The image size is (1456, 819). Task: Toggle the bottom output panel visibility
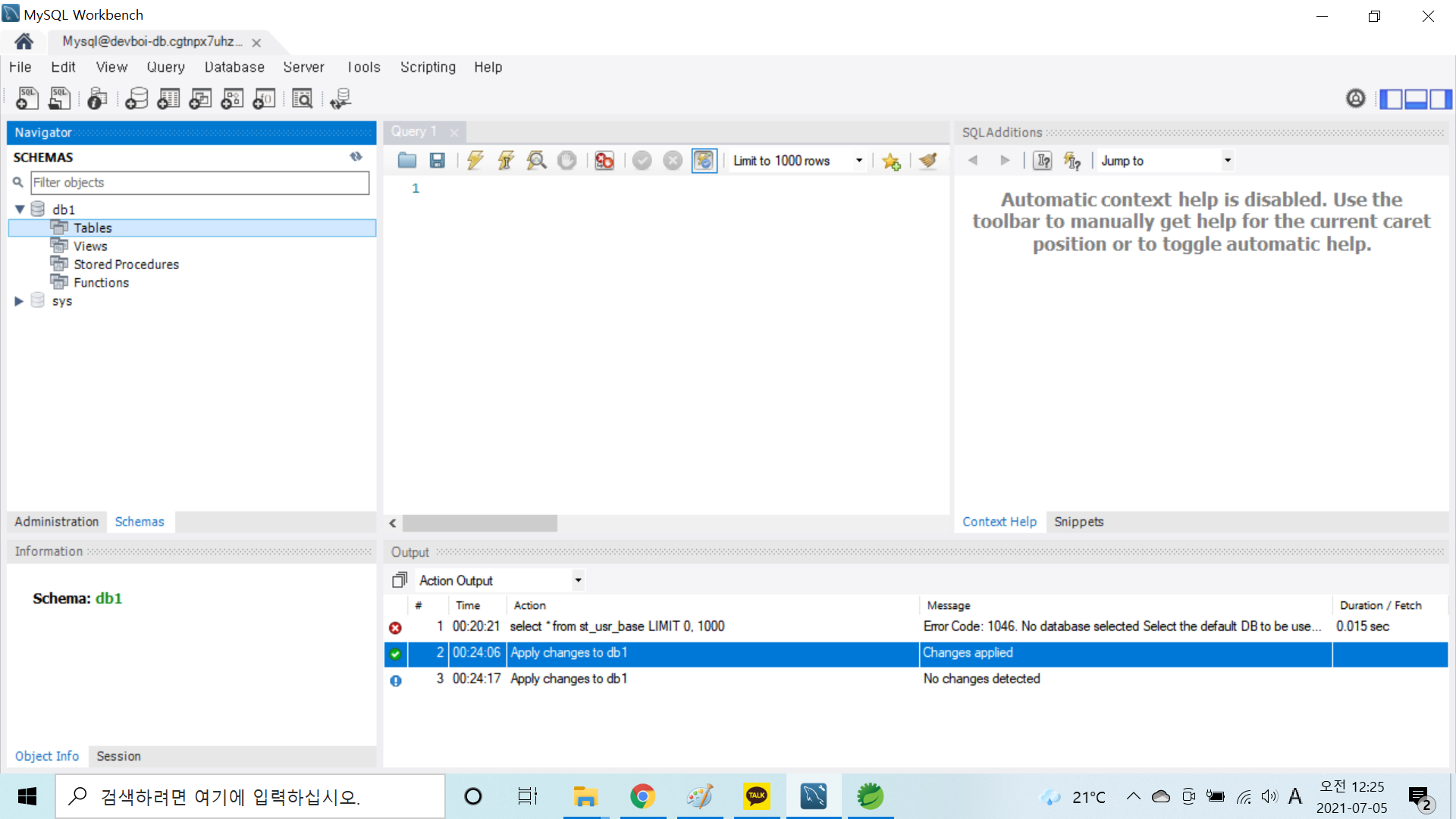point(1416,99)
